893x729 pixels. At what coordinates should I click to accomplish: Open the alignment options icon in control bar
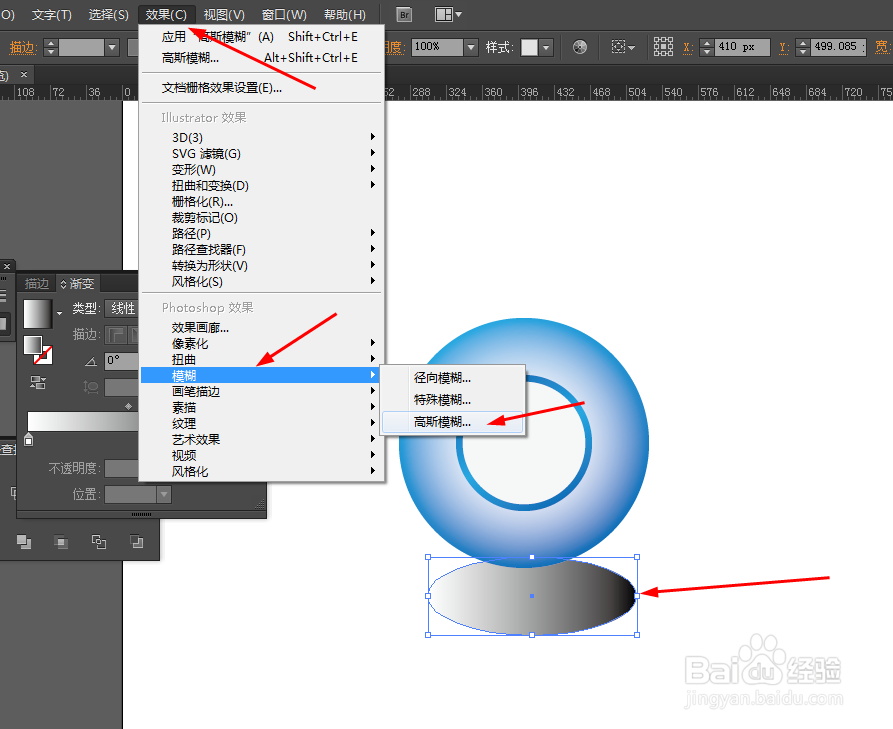(622, 47)
